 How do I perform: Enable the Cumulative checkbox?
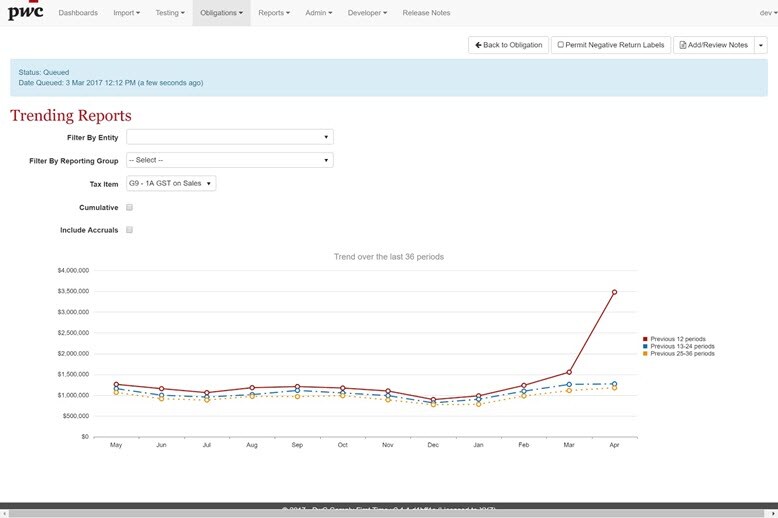130,208
